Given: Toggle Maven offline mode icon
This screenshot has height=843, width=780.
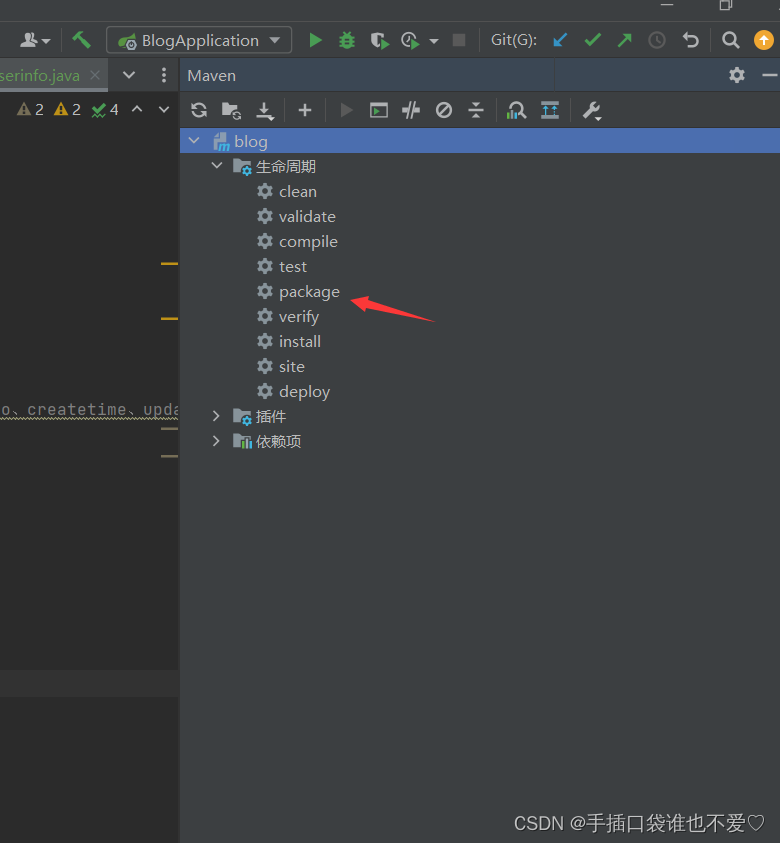Looking at the screenshot, I should (411, 111).
